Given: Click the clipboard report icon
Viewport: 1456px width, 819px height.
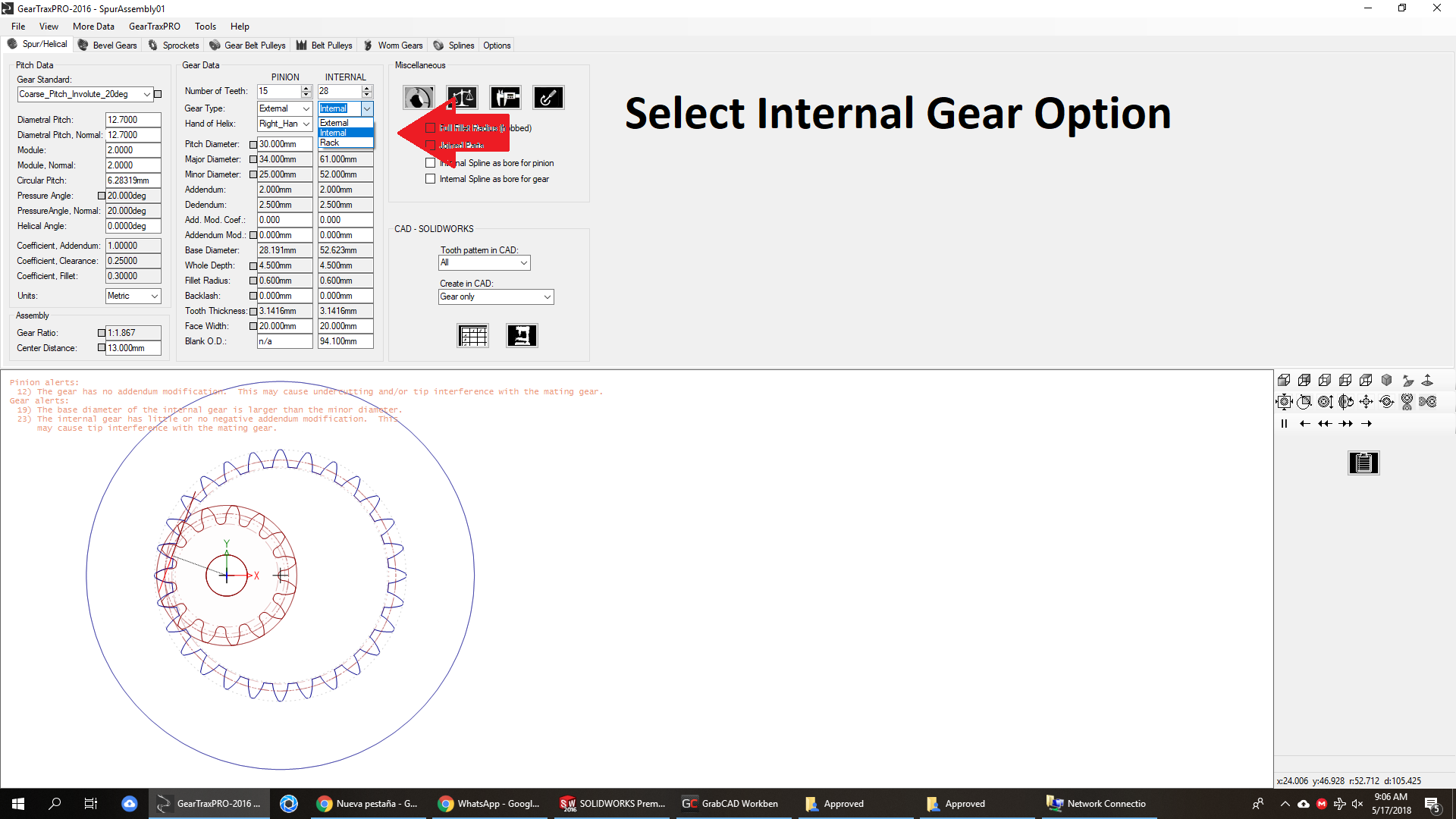Looking at the screenshot, I should (x=1363, y=463).
